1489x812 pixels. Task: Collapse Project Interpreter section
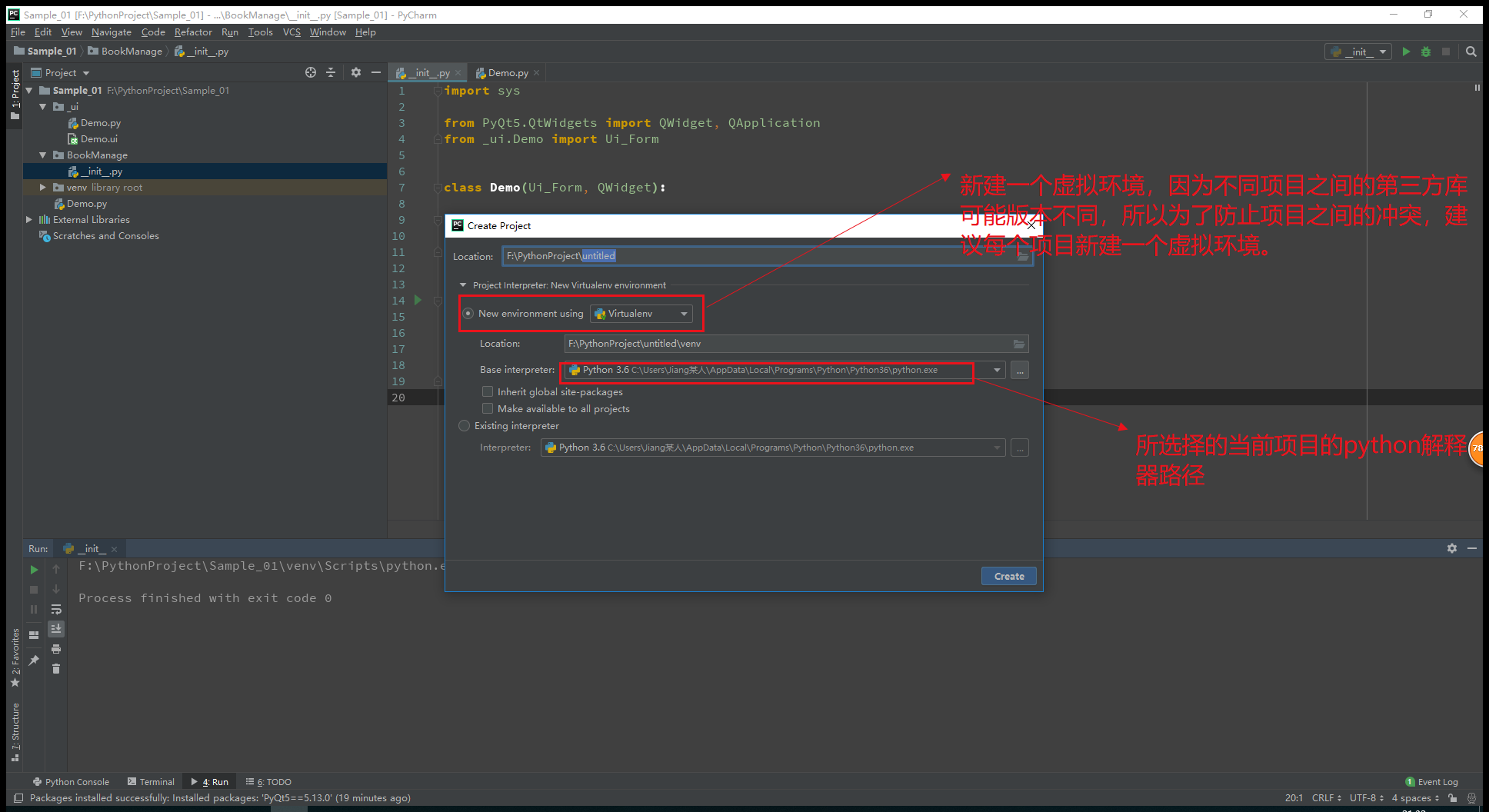coord(463,285)
